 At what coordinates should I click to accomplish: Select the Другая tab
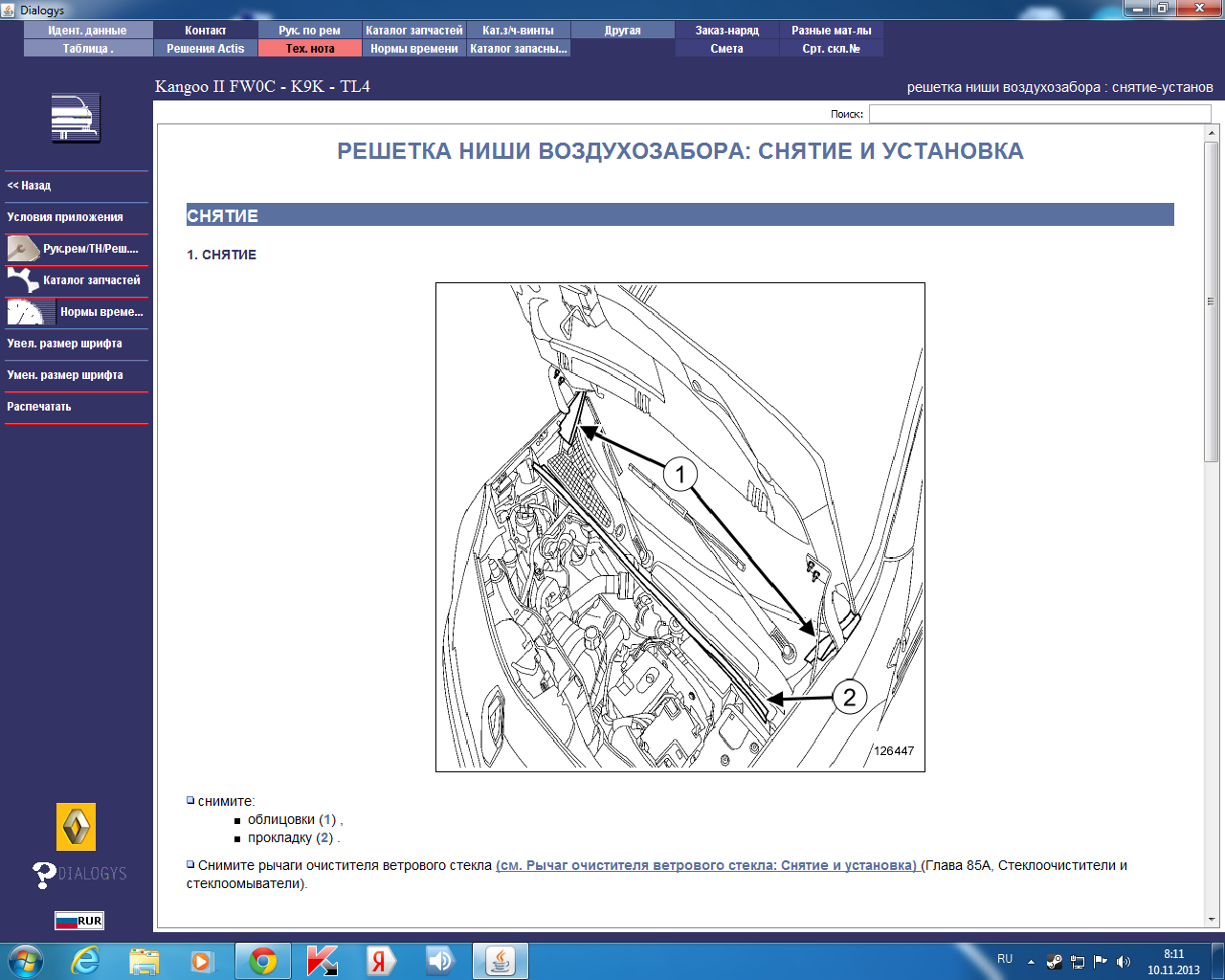click(x=623, y=31)
